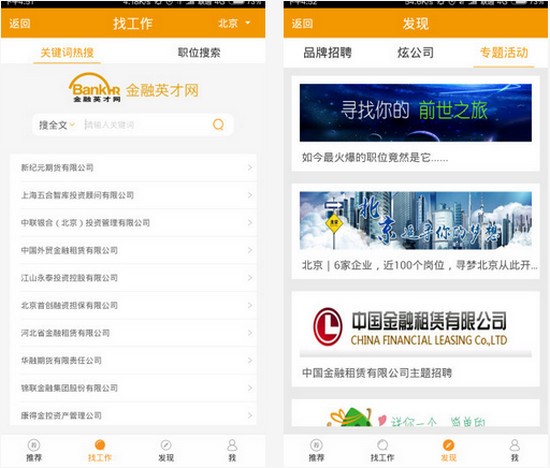Click the chevron beside 上海五合智库投资顾问有限公司
Screen dimensions: 550x468
(250, 195)
